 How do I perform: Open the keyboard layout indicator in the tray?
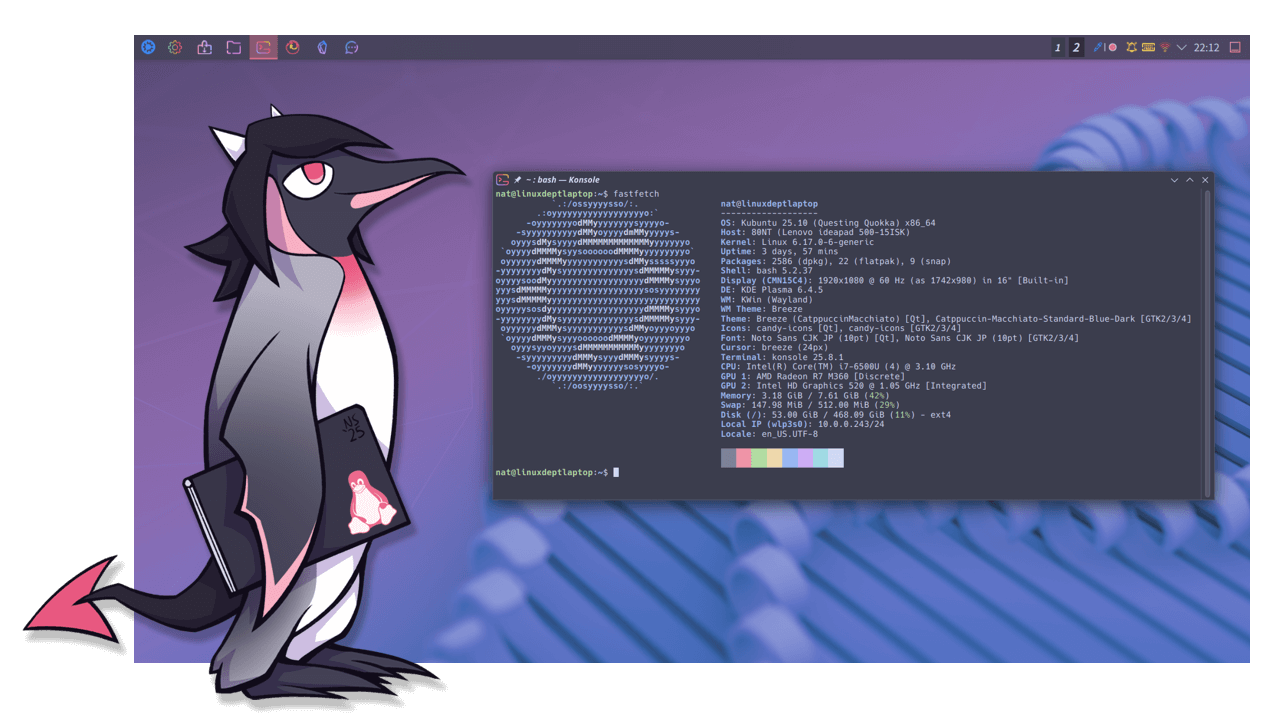[x=1147, y=47]
